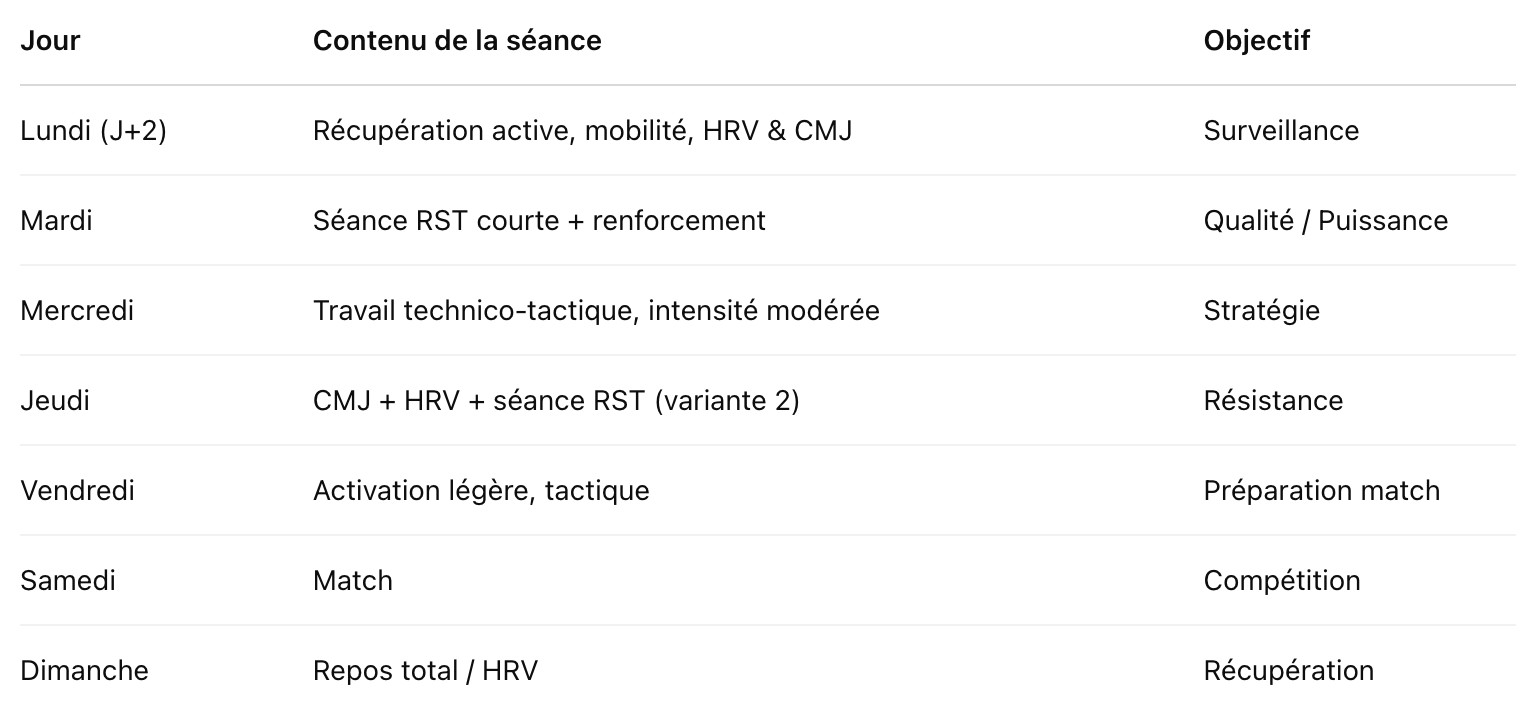This screenshot has width=1516, height=720.
Task: Click the "Préparation match" cell
Action: [1321, 491]
